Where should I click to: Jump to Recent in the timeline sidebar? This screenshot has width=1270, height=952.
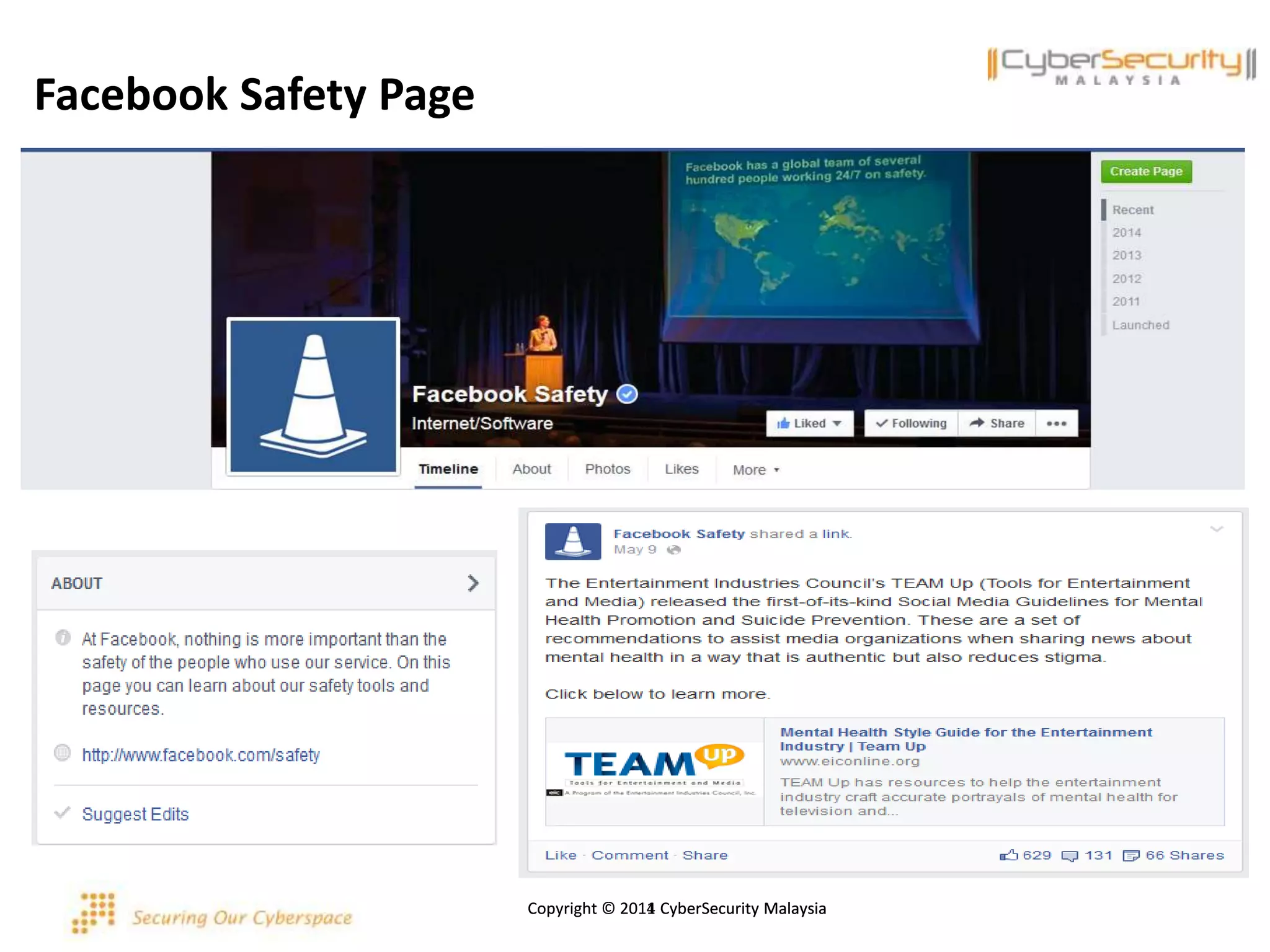pos(1132,210)
